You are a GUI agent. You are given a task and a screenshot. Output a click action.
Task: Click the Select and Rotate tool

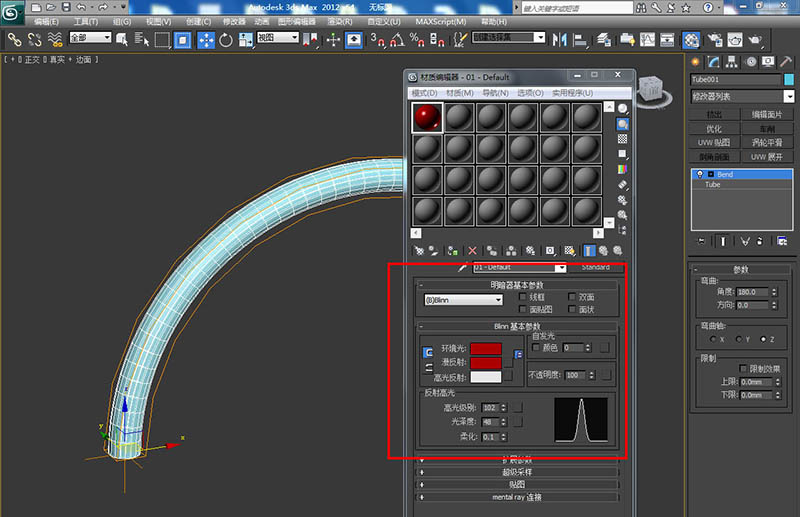point(227,40)
